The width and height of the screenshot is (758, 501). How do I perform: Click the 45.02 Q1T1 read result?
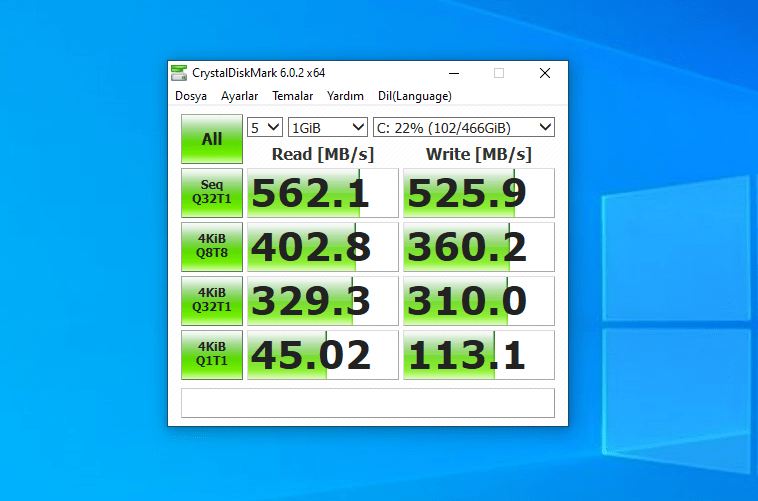coord(323,355)
